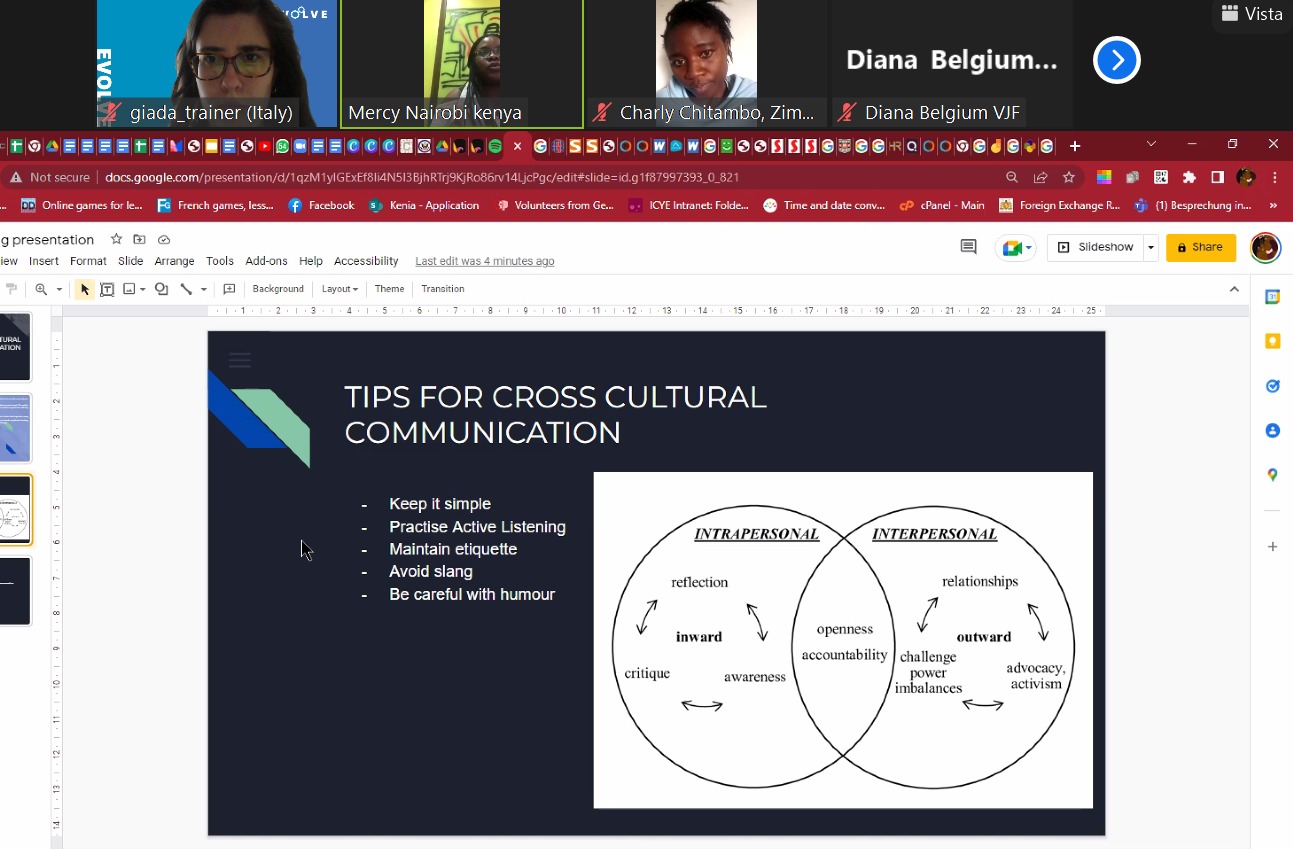Click the shape insert tool
The image size is (1293, 849).
(x=161, y=289)
